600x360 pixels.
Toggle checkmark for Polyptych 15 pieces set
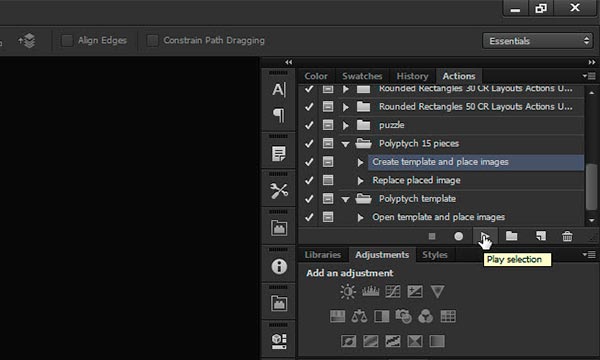309,143
